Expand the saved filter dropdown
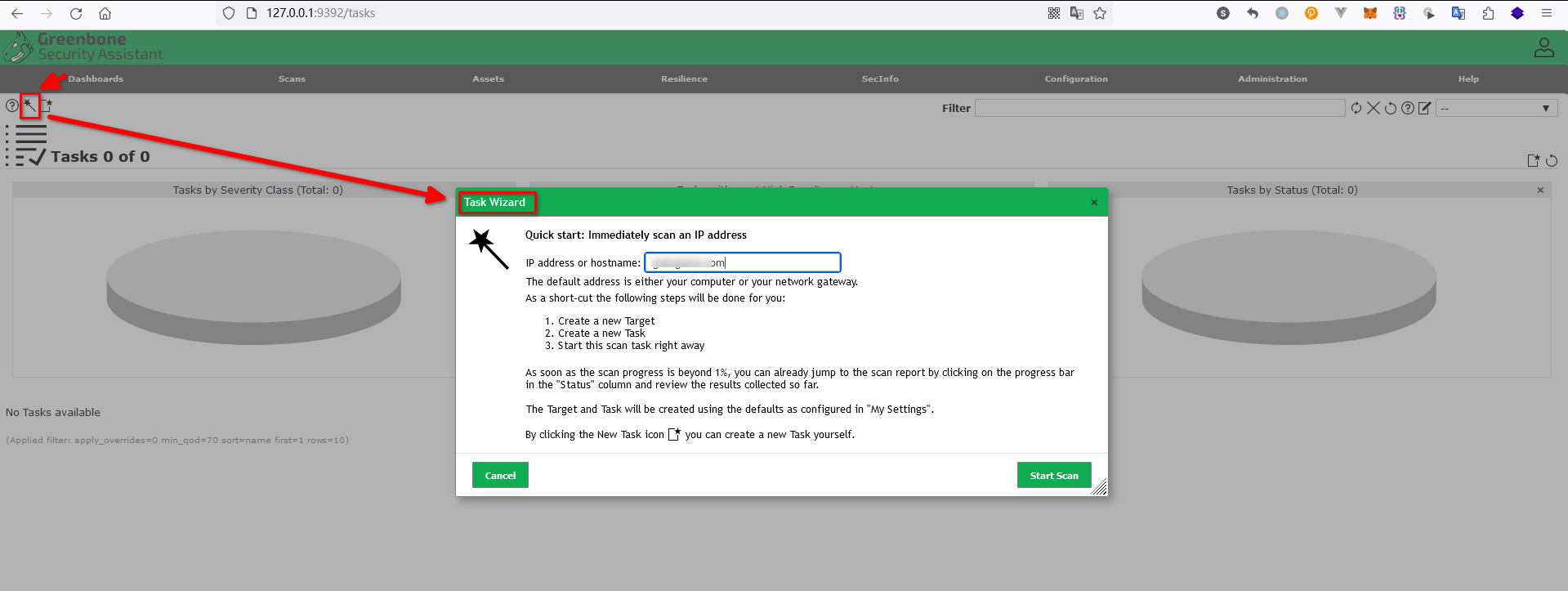Viewport: 1568px width, 591px height. [x=1497, y=108]
